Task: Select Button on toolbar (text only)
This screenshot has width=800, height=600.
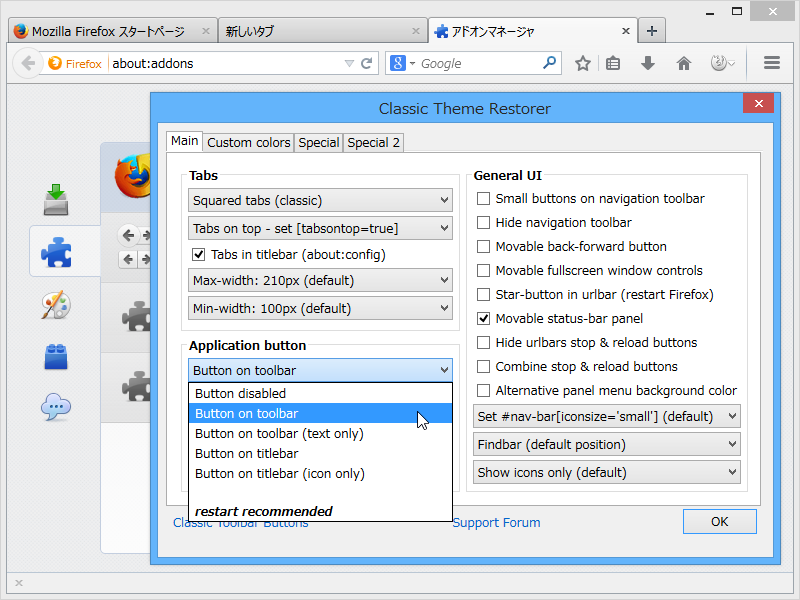Action: [320, 433]
